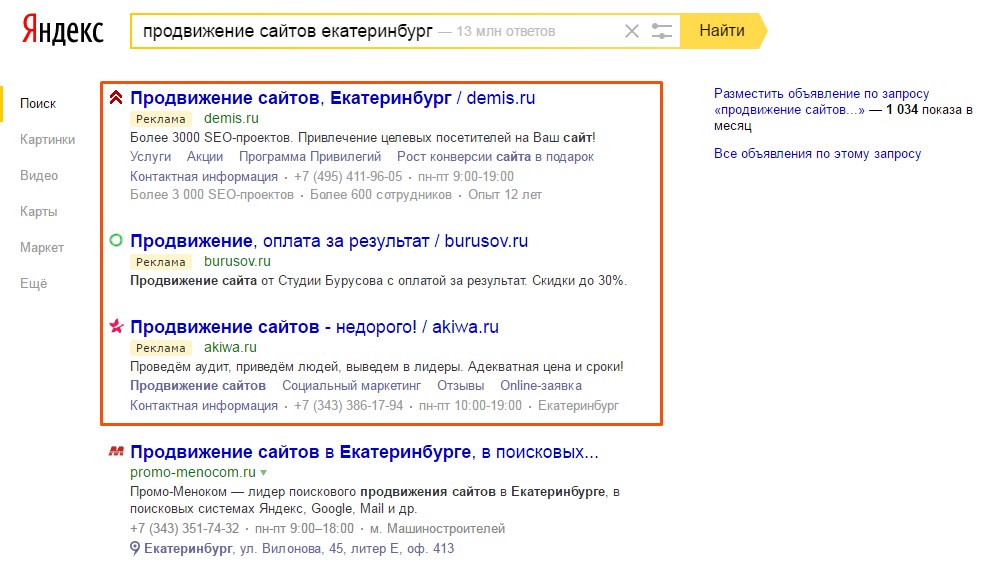The image size is (982, 567).
Task: Select the Поиск tab
Action: pos(38,103)
